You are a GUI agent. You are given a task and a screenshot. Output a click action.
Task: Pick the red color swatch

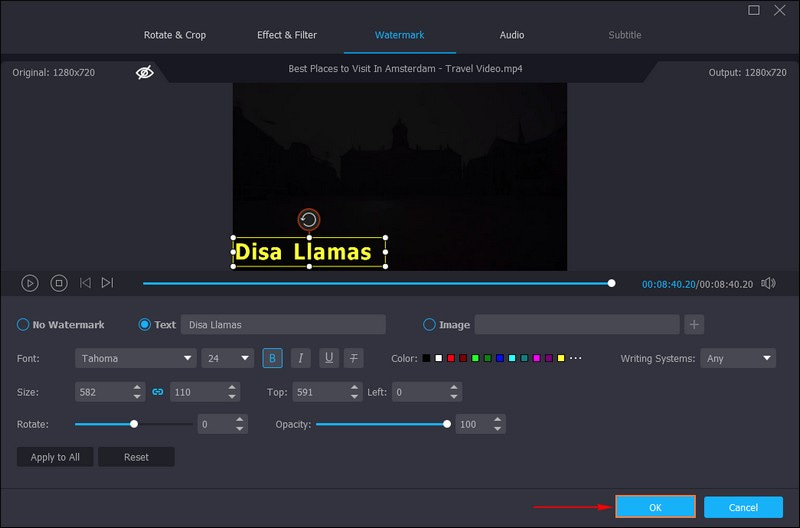(x=451, y=358)
